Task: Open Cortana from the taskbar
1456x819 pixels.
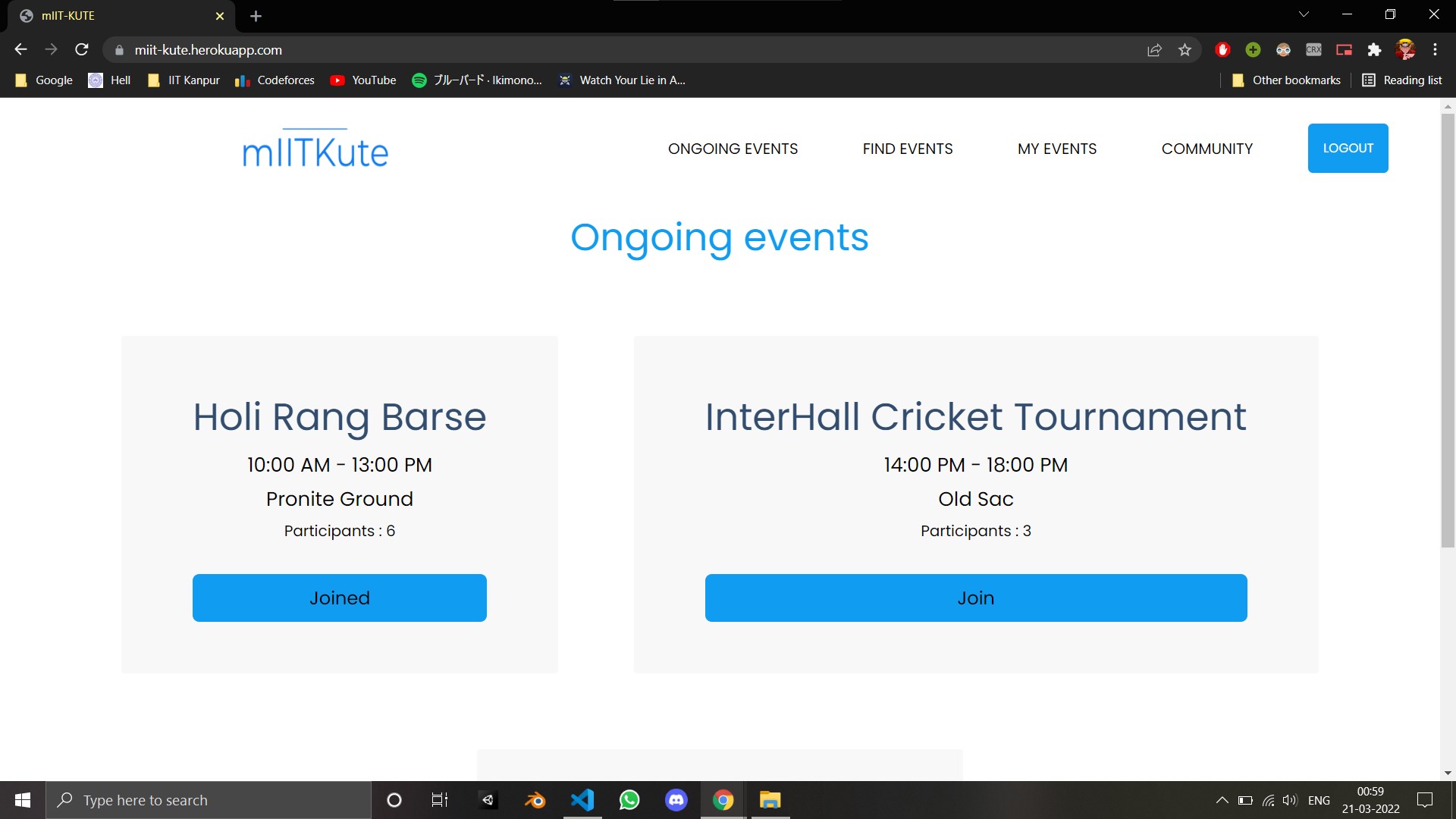Action: pyautogui.click(x=394, y=800)
